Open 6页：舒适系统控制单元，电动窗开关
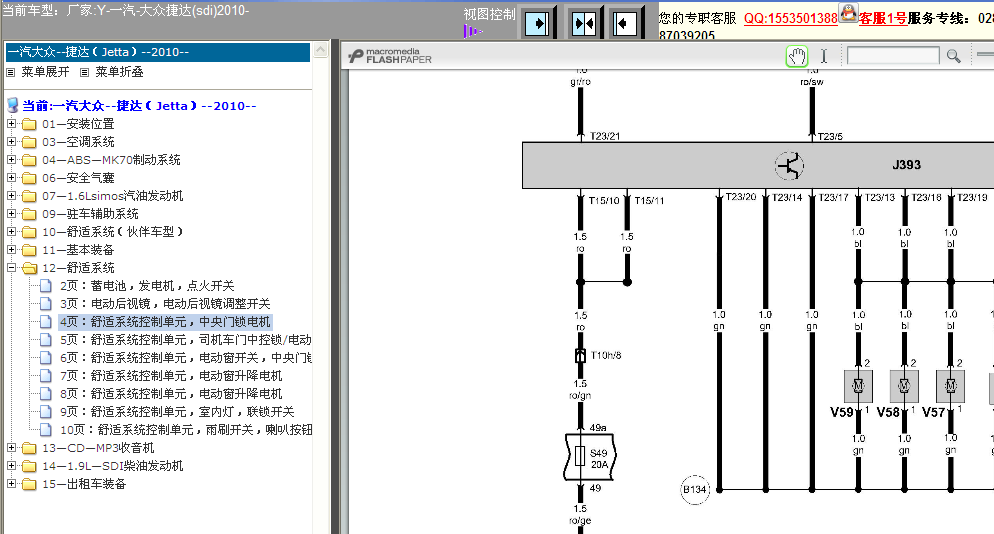 [x=185, y=358]
